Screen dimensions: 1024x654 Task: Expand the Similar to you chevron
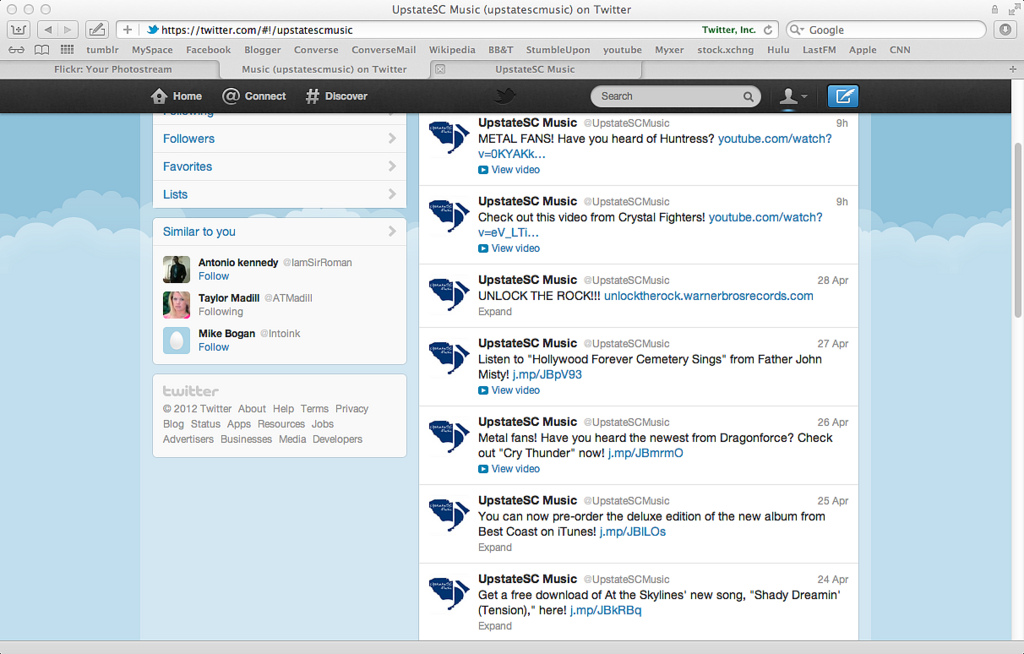click(392, 231)
